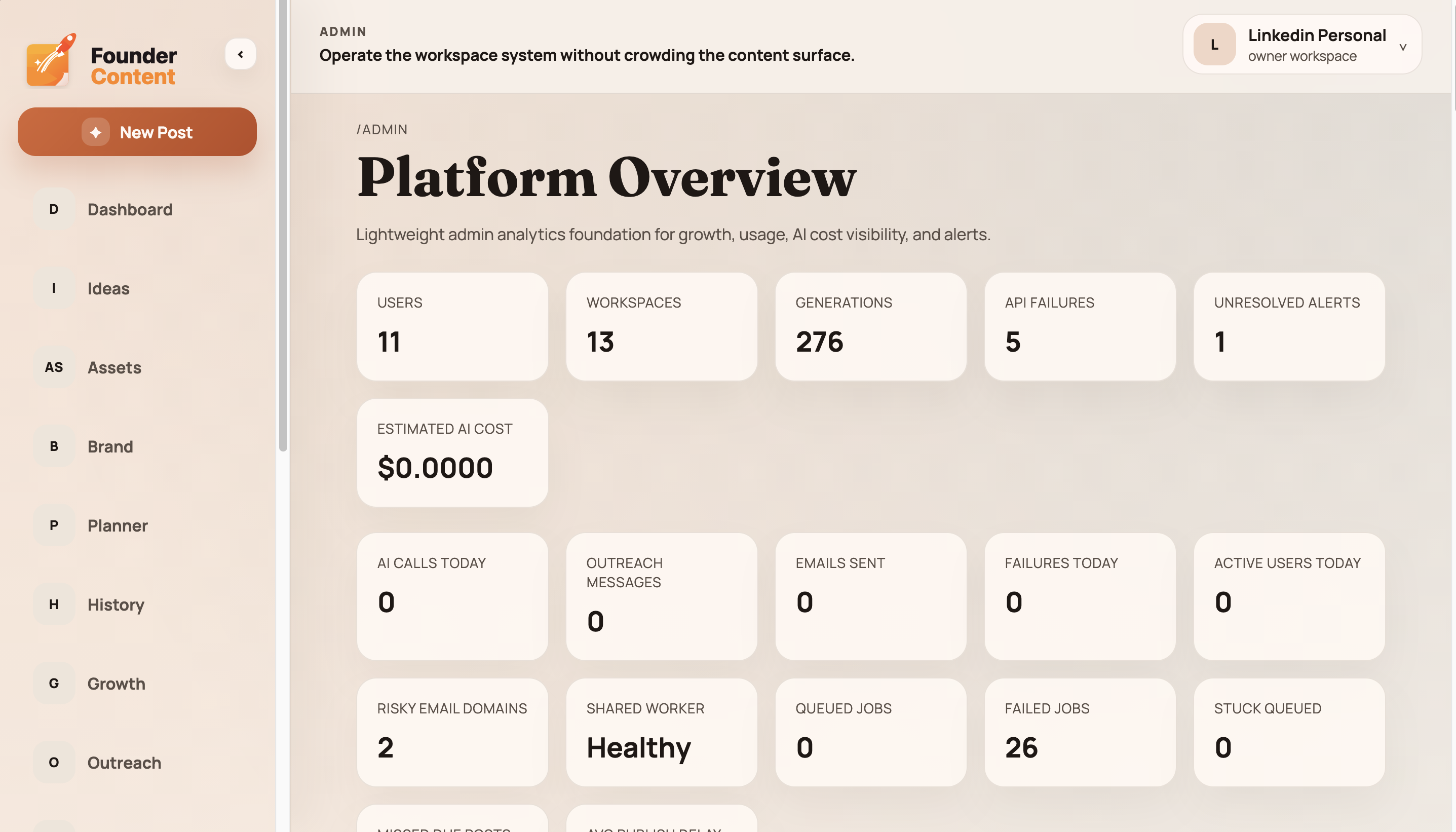Click the API Failures value 5
Image resolution: width=1456 pixels, height=832 pixels.
point(1013,342)
